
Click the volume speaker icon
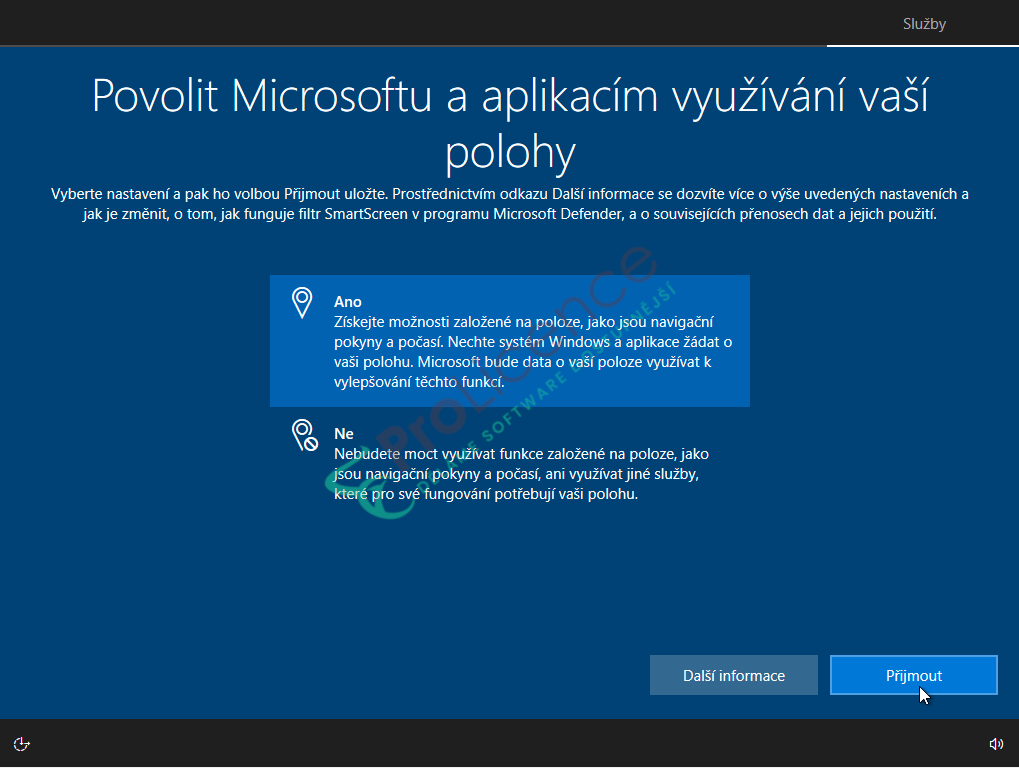(x=996, y=744)
